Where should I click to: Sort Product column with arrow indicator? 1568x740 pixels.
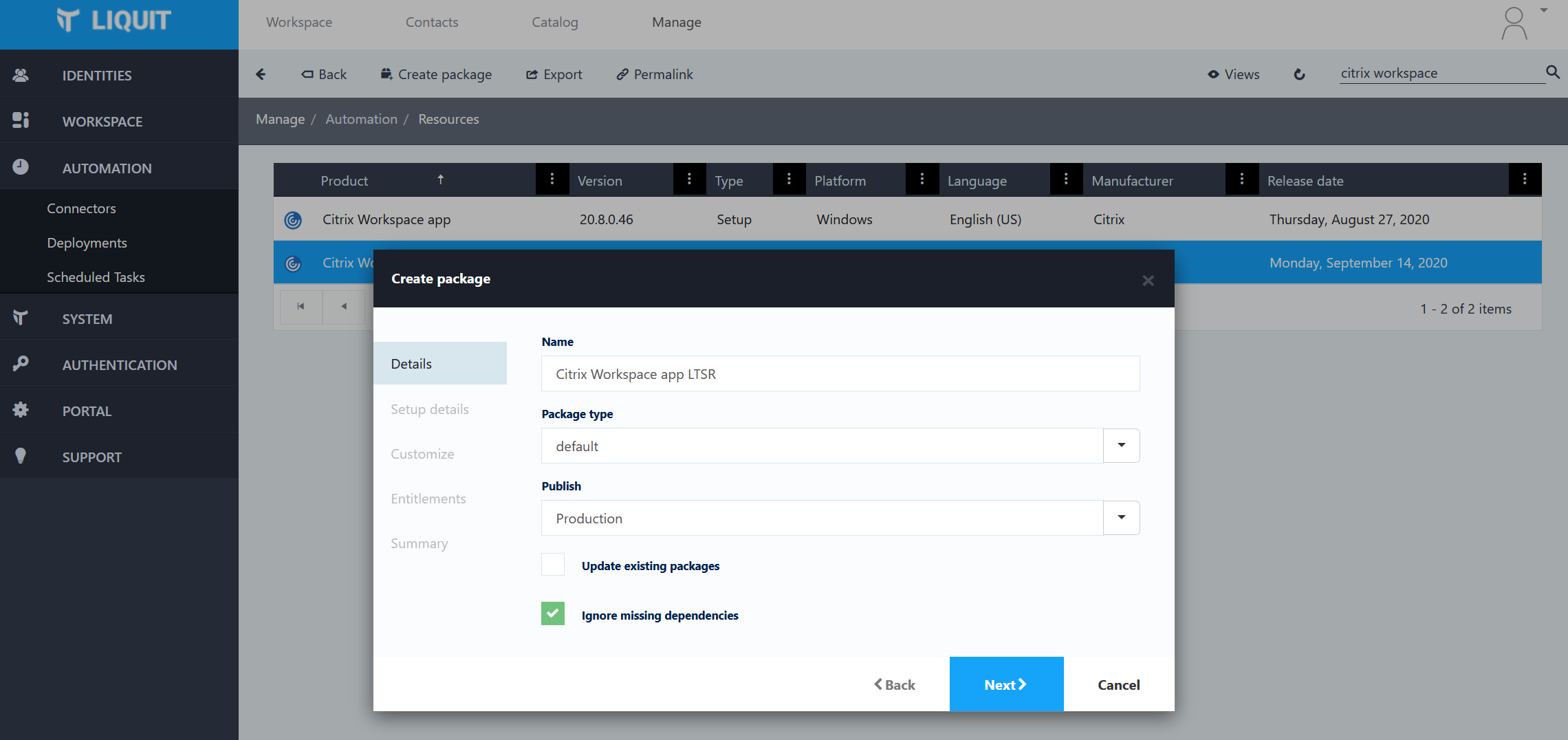pos(441,179)
